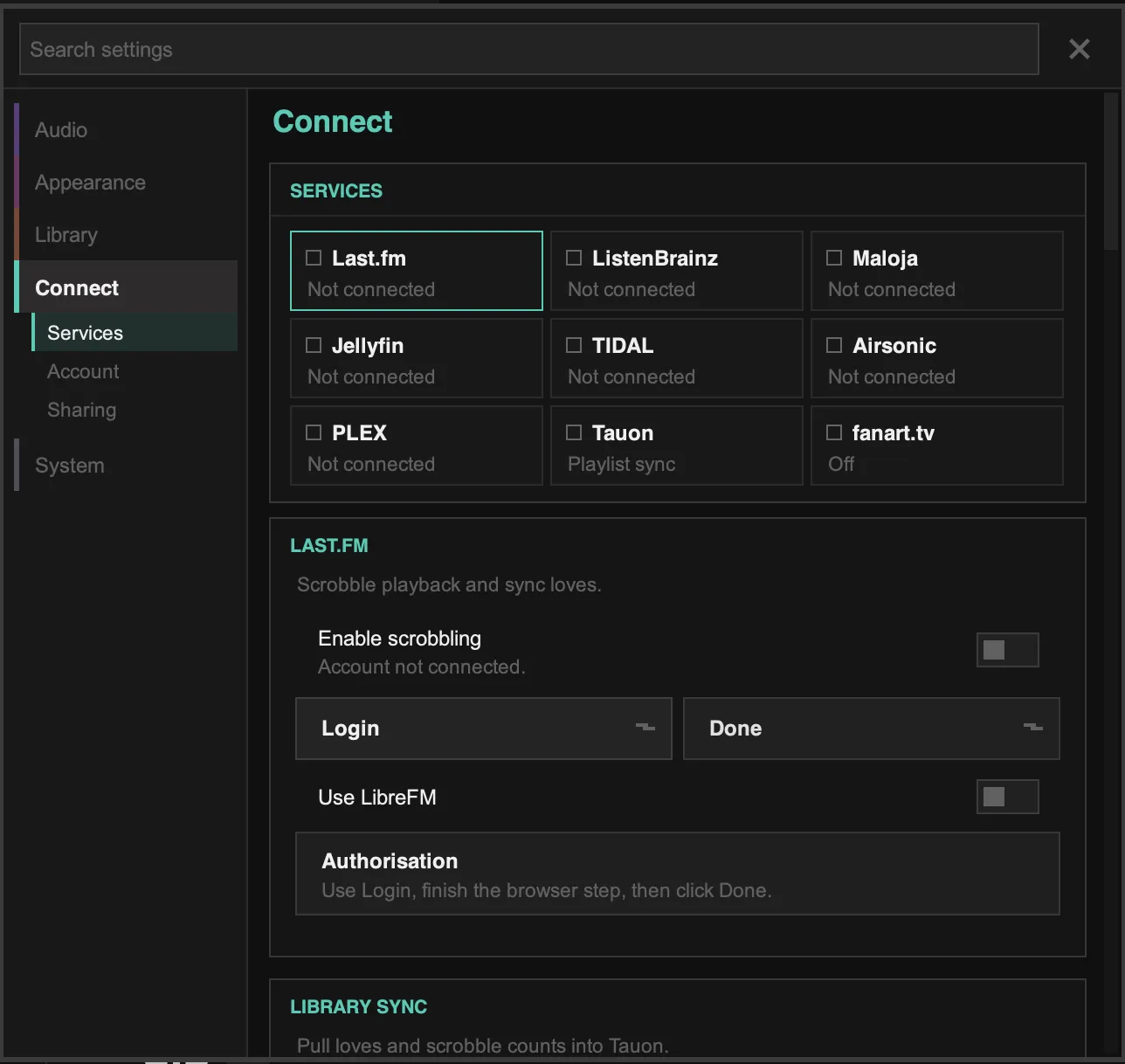The width and height of the screenshot is (1125, 1064).
Task: Select the fanart.tv service card
Action: [x=937, y=446]
